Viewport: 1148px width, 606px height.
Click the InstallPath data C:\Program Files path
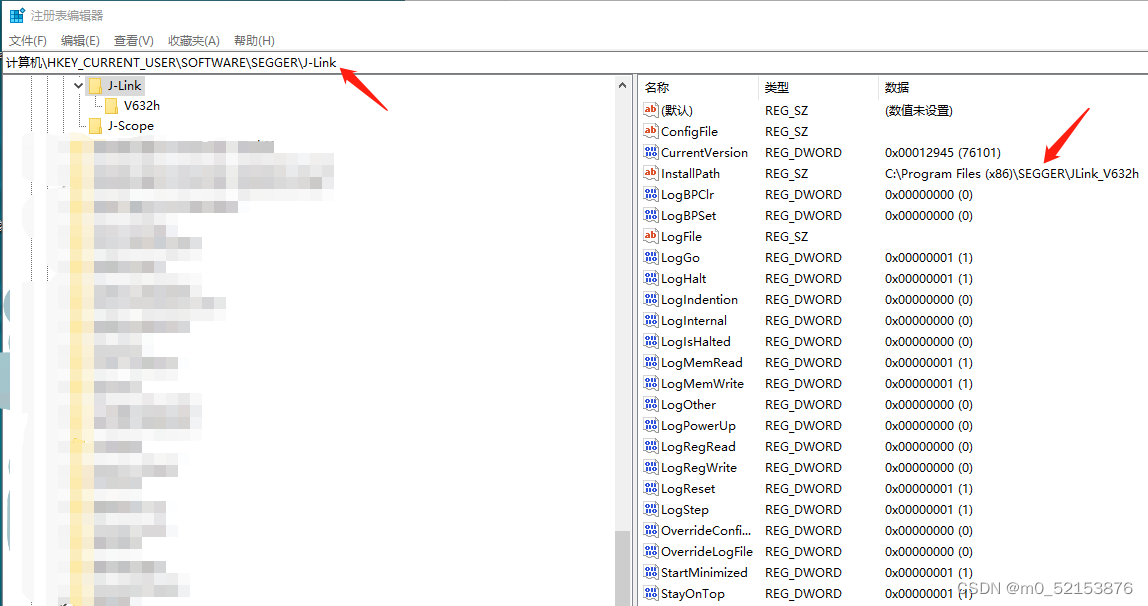tap(1012, 174)
